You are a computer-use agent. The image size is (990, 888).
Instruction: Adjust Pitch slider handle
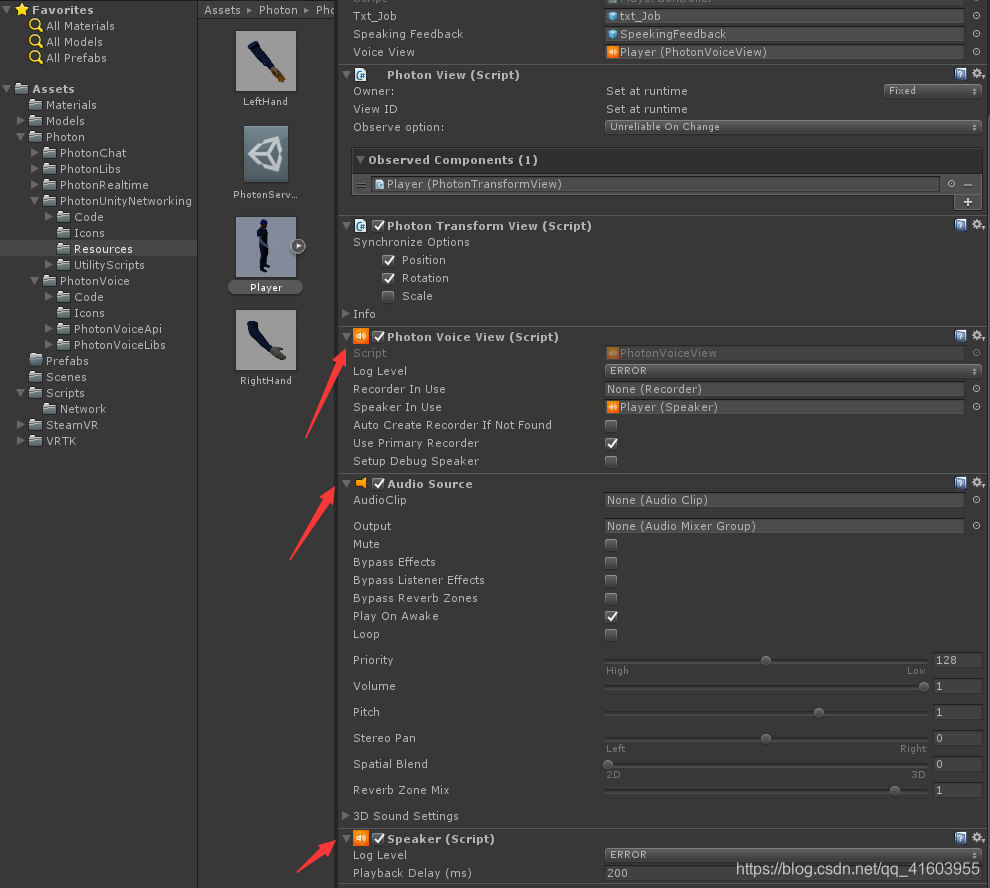(818, 712)
